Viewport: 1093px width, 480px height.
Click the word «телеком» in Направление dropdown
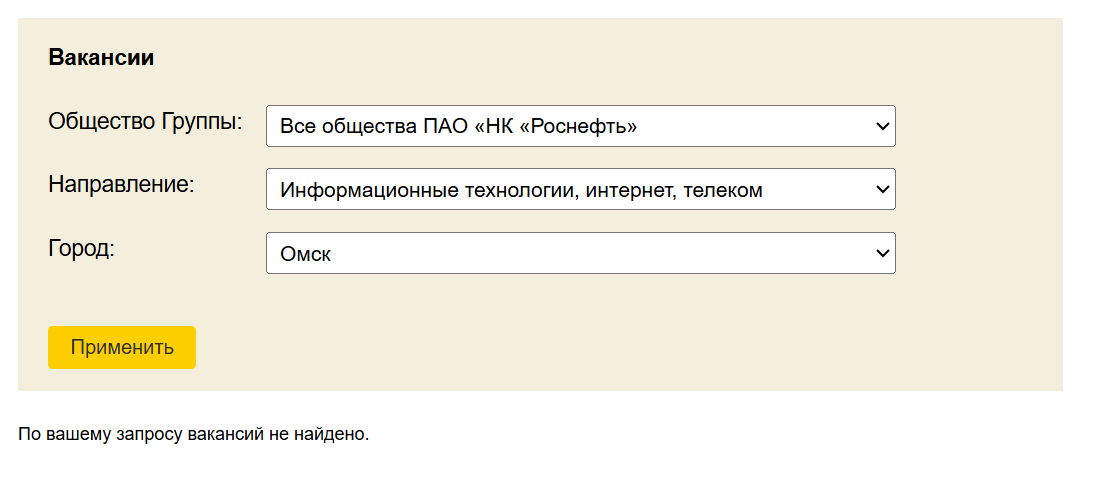723,190
